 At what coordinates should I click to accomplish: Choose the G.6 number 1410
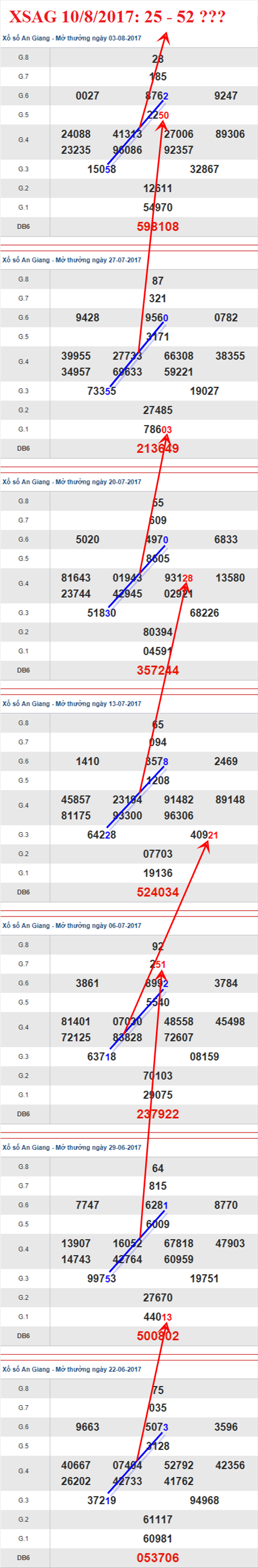(88, 762)
